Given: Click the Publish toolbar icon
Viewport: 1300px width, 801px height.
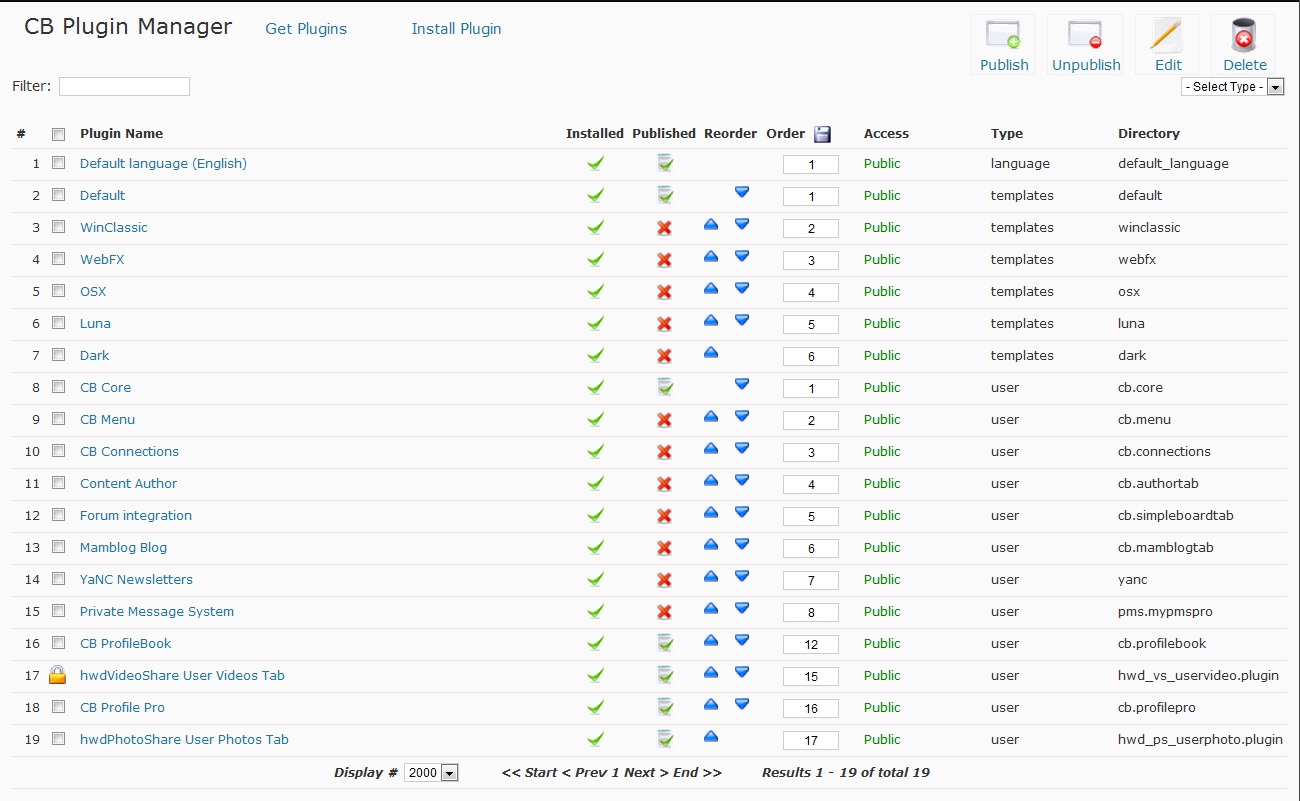Looking at the screenshot, I should pos(1004,35).
